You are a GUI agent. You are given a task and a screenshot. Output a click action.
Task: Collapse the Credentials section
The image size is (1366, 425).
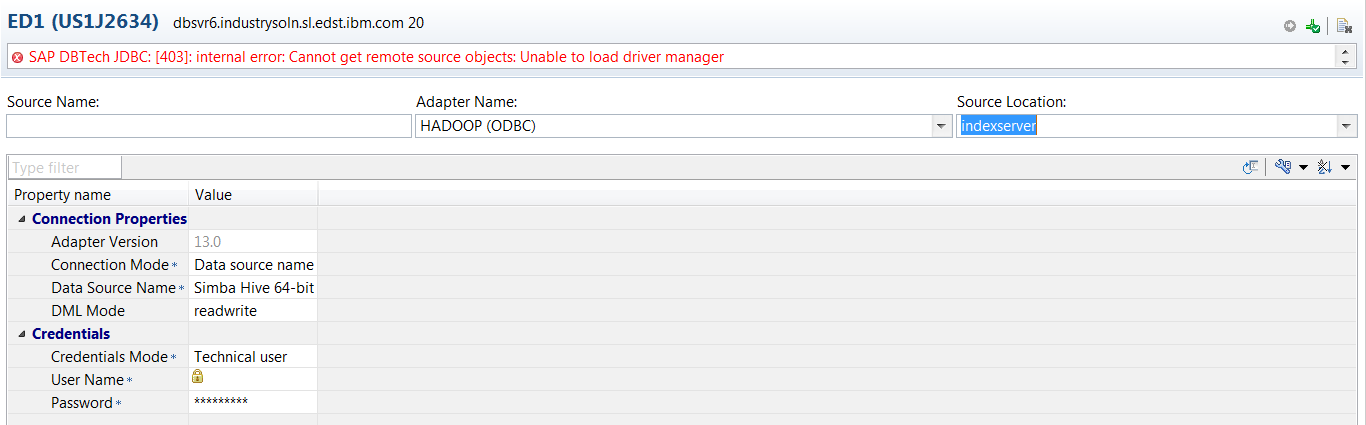(x=22, y=334)
